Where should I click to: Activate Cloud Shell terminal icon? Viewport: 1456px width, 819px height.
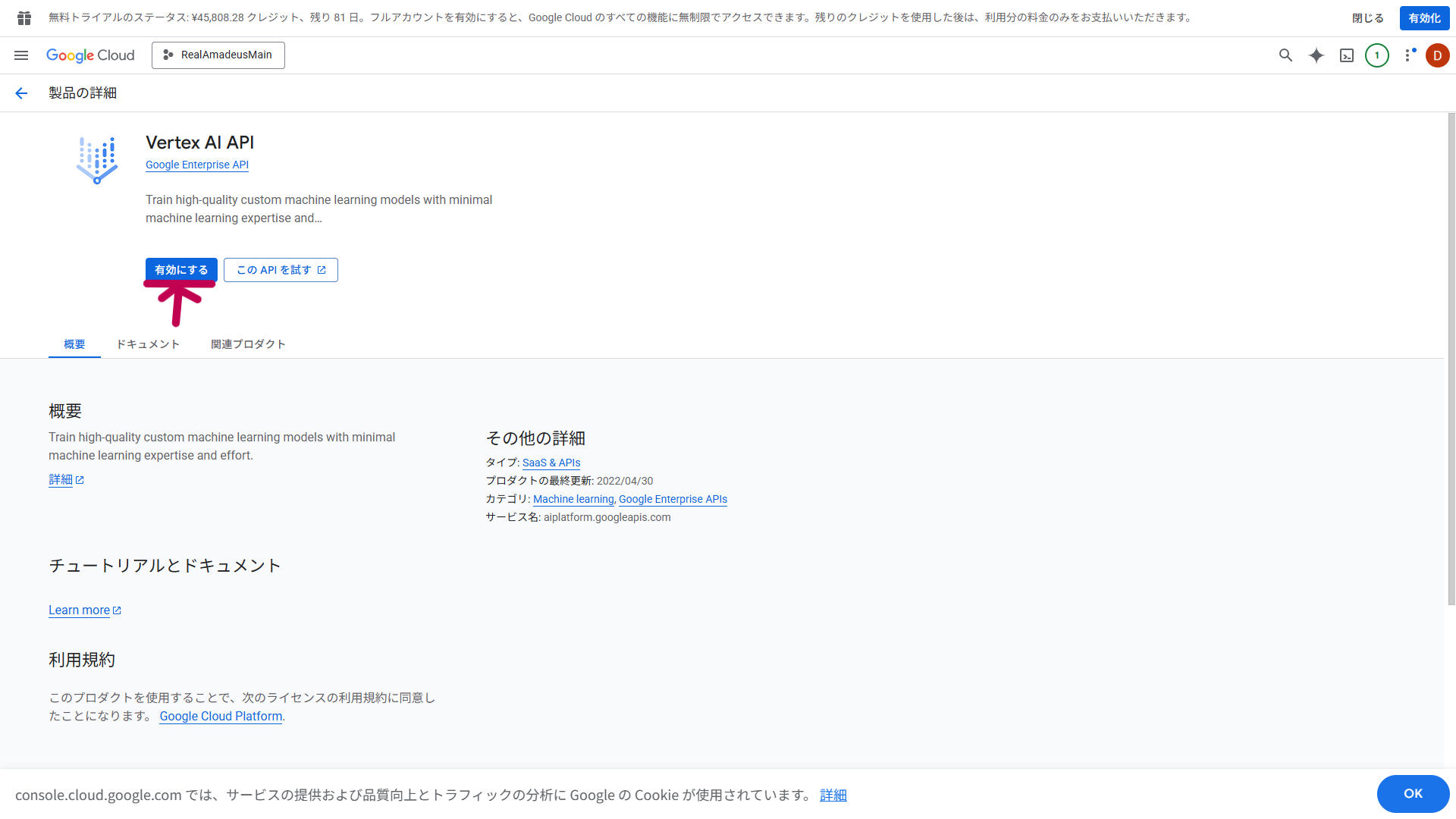click(1347, 55)
